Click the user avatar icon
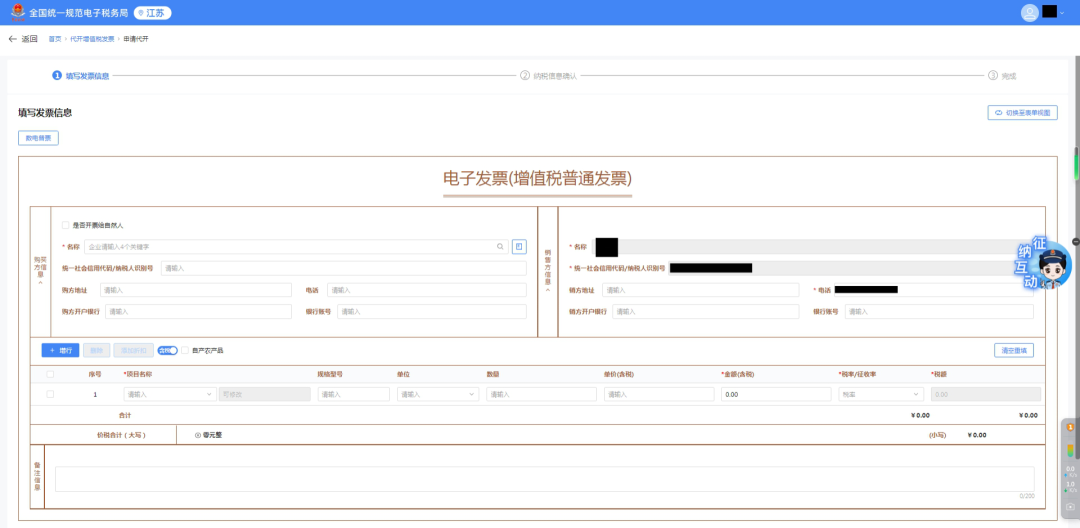The height and width of the screenshot is (528, 1080). pos(1029,13)
